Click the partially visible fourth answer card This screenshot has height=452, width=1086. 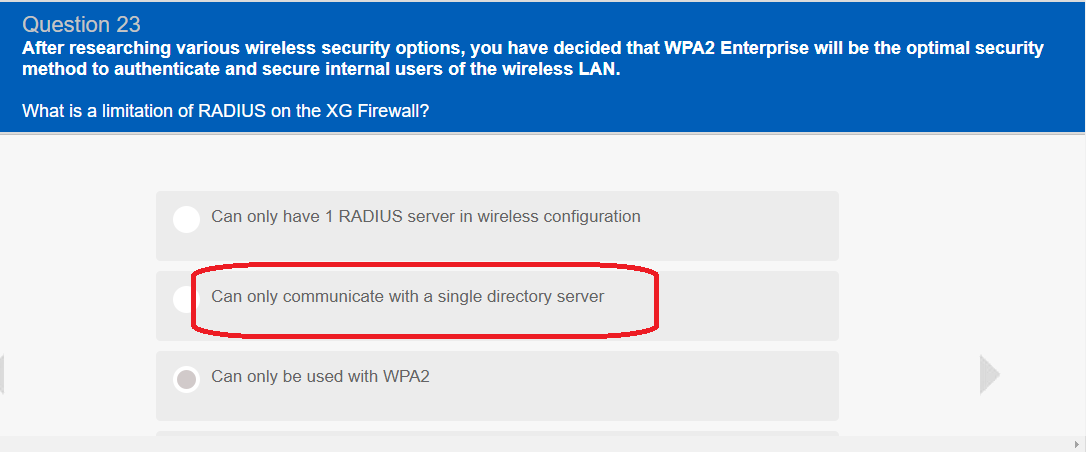coord(497,433)
